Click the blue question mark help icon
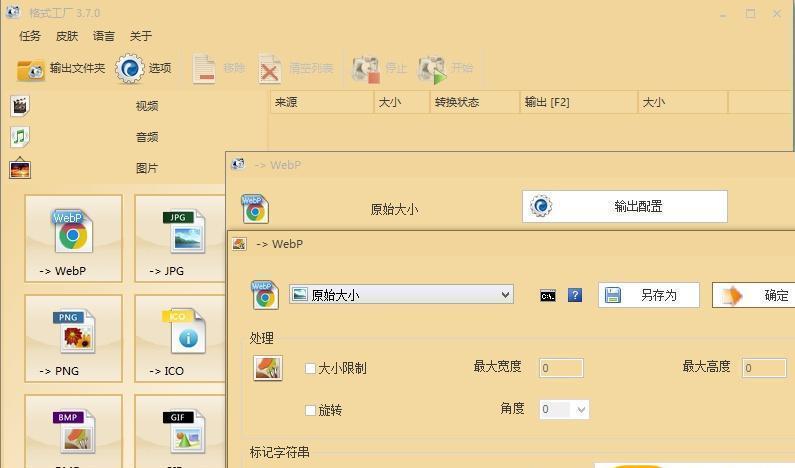795x468 pixels. [575, 295]
